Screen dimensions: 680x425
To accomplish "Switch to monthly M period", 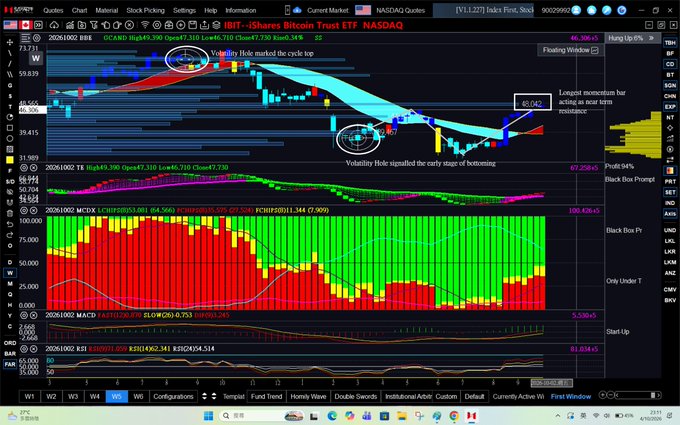I will click(10, 284).
